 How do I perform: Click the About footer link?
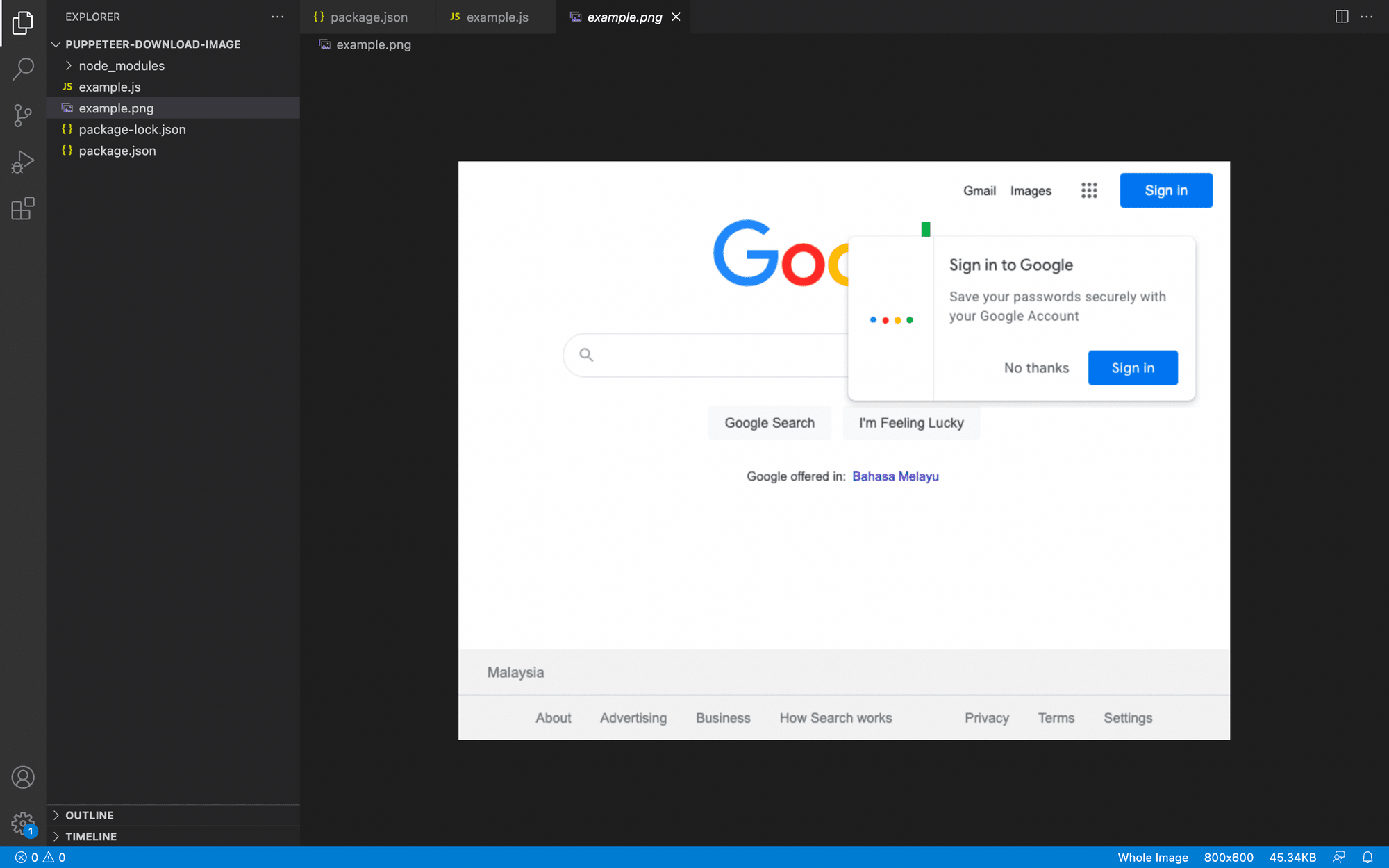click(x=553, y=718)
